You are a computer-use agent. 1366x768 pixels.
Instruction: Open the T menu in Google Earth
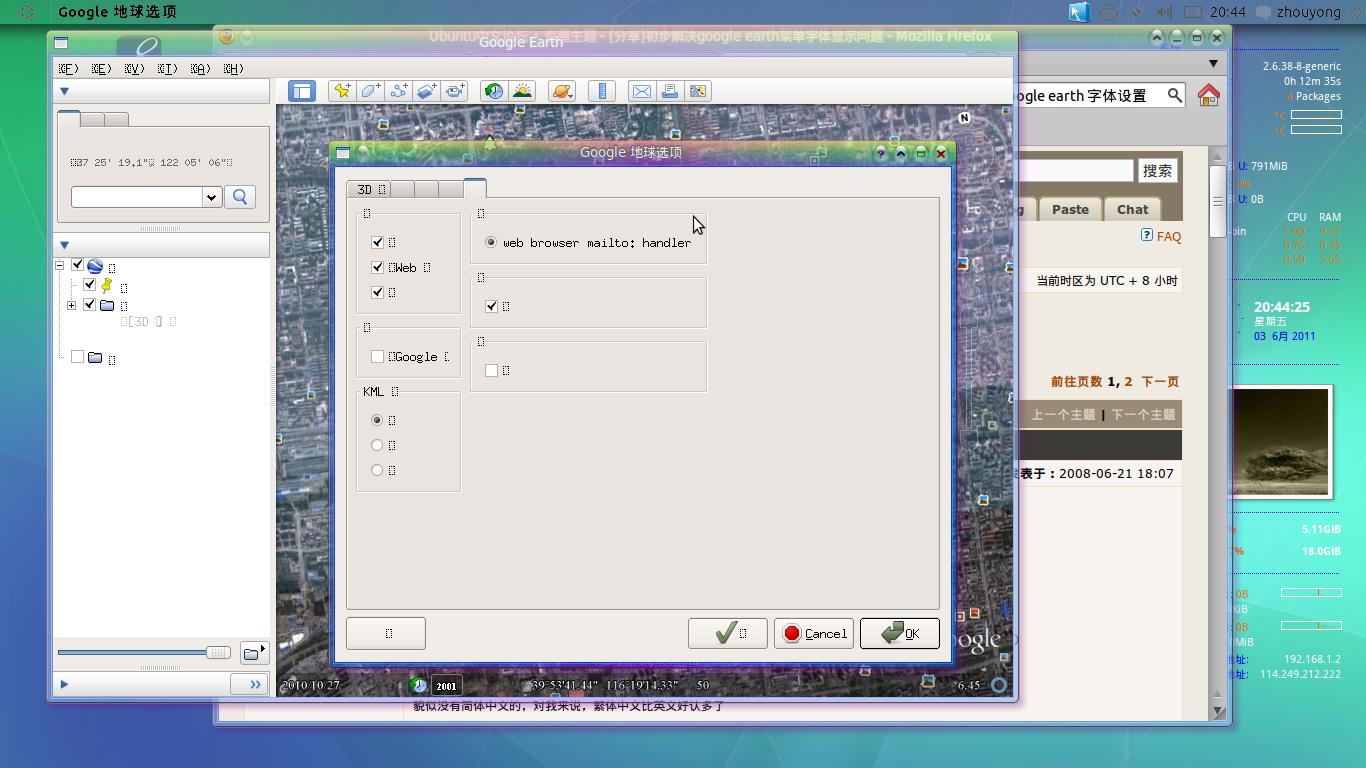coord(167,69)
